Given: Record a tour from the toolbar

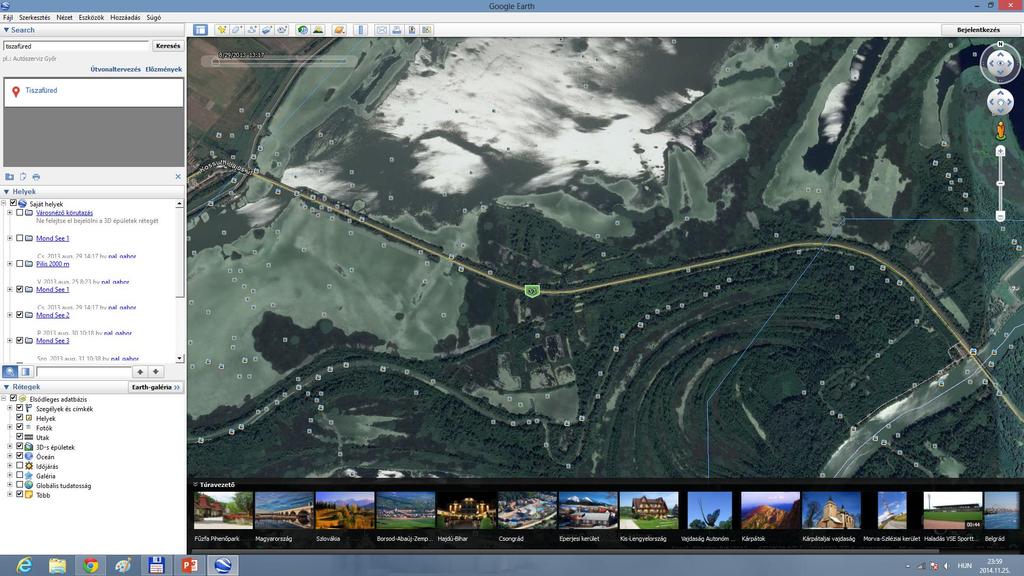Looking at the screenshot, I should pyautogui.click(x=282, y=30).
